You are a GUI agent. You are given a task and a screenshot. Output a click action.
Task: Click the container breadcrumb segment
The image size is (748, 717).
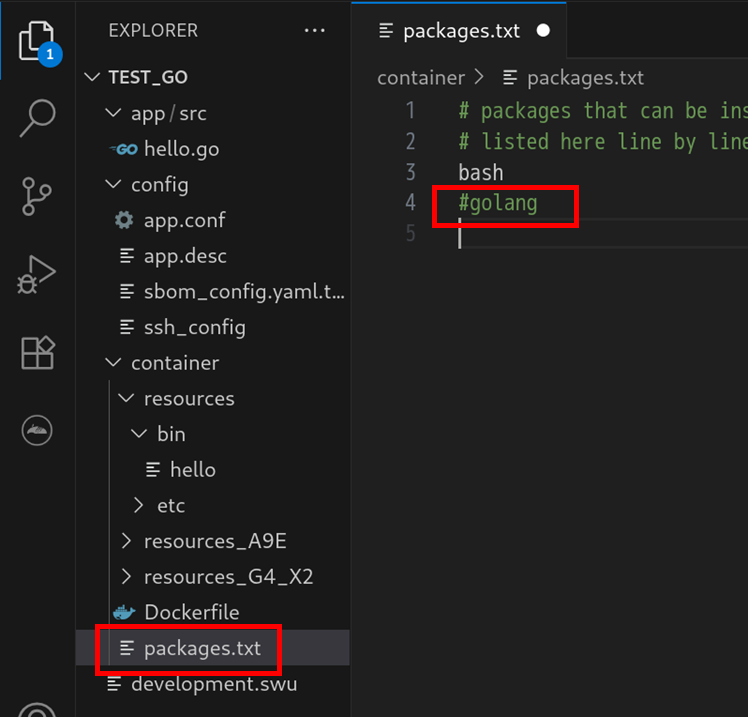click(421, 78)
